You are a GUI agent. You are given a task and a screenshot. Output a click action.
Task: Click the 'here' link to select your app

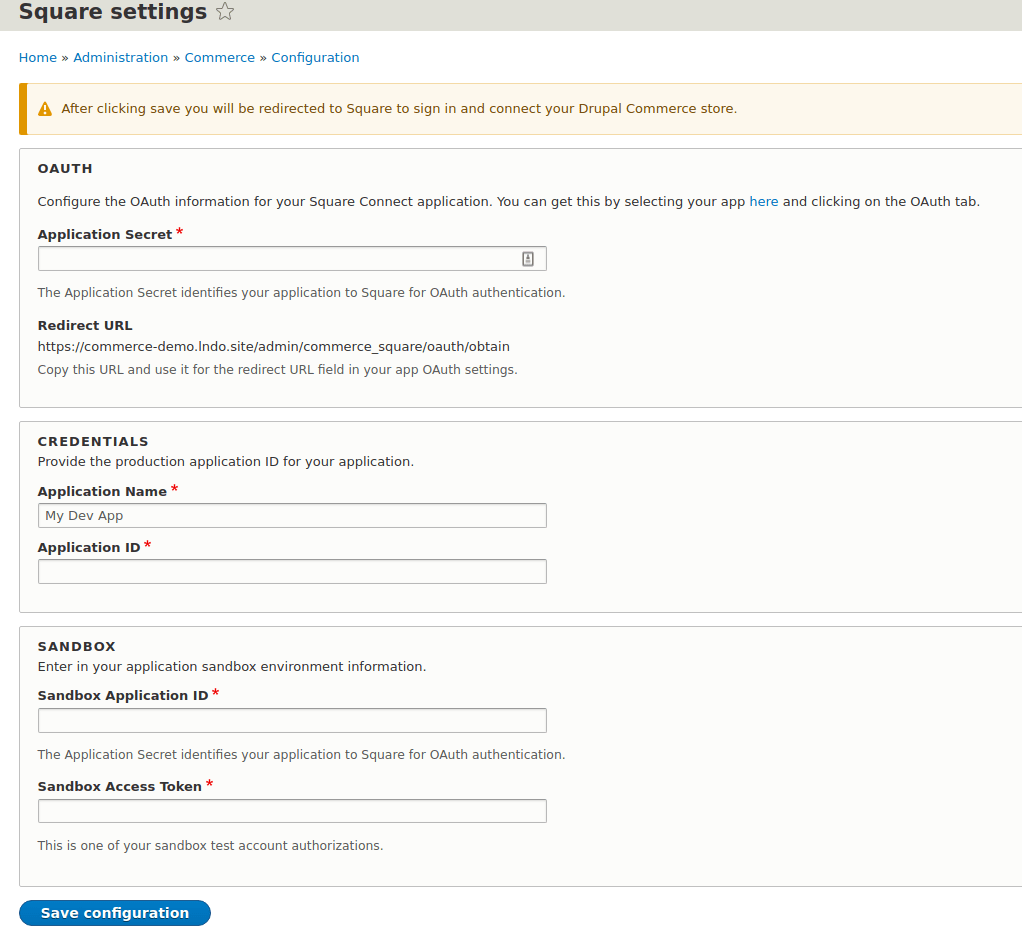pyautogui.click(x=763, y=201)
